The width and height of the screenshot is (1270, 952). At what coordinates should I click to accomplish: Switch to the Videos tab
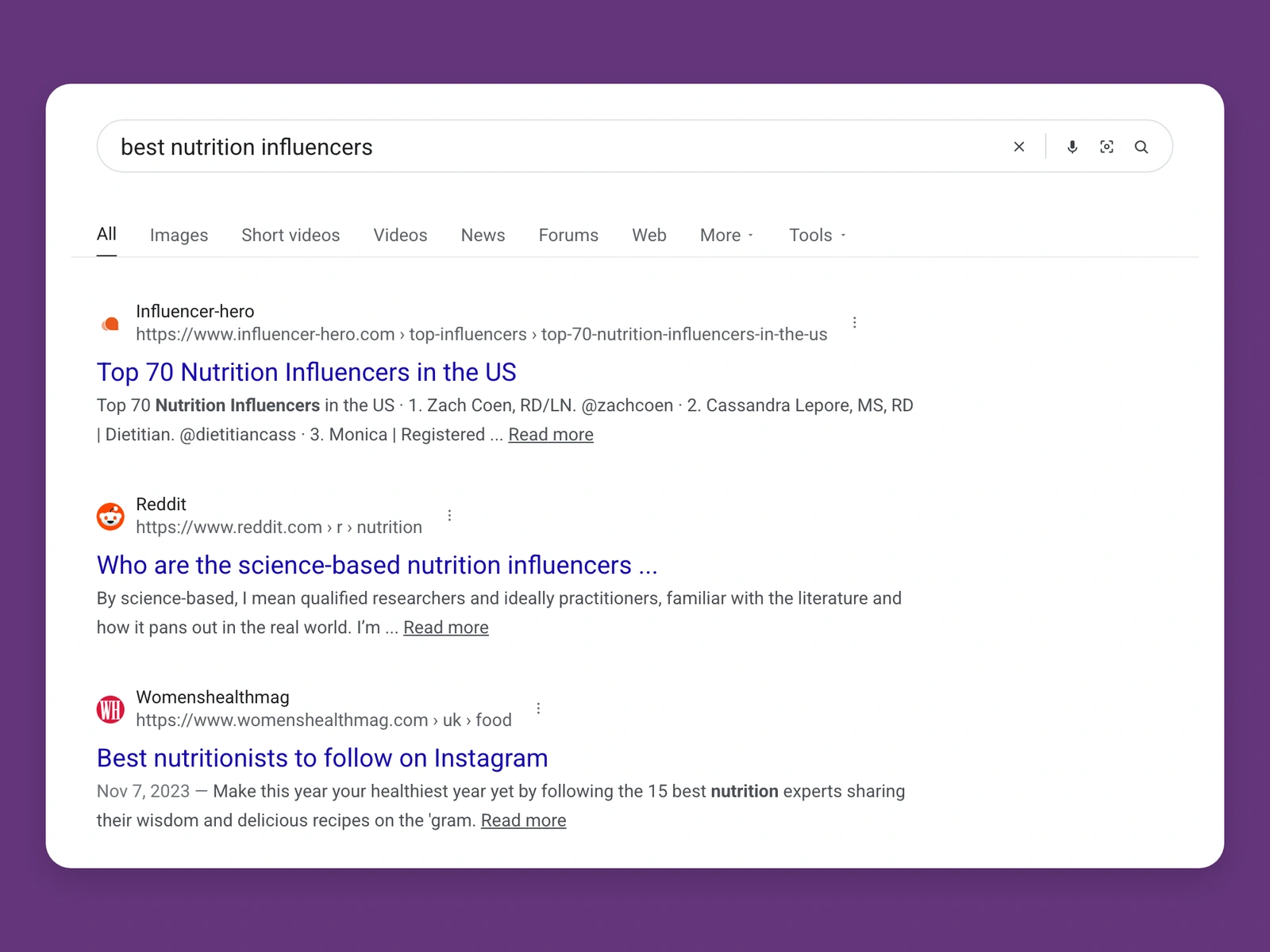click(400, 235)
